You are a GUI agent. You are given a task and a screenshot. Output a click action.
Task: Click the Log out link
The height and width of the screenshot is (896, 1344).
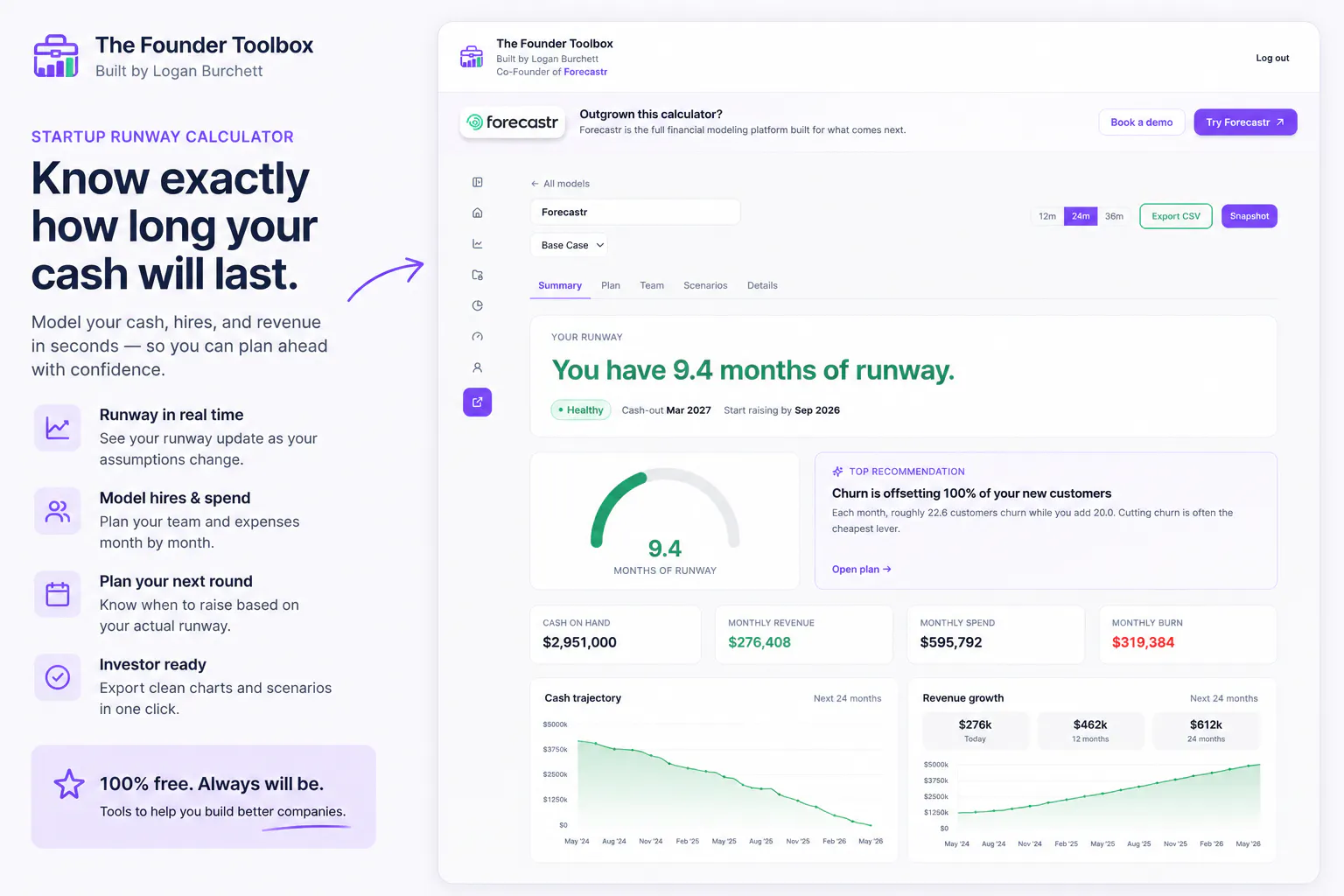pyautogui.click(x=1272, y=58)
